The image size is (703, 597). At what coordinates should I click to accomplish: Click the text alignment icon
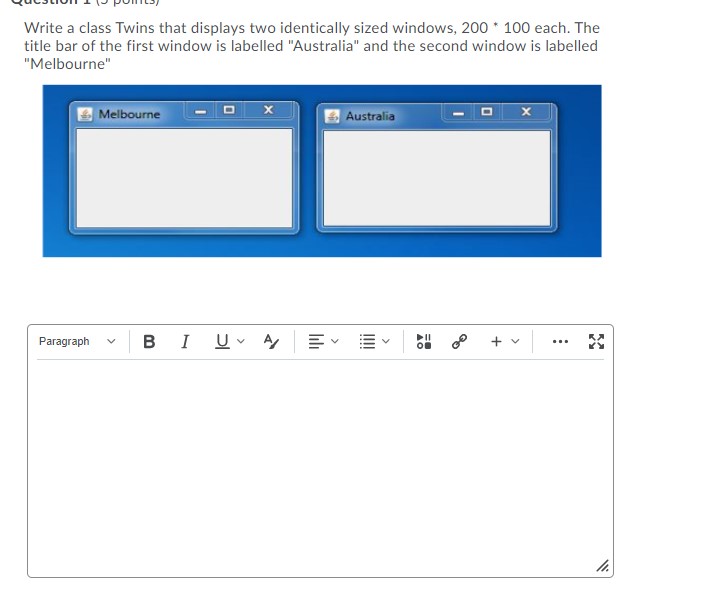pyautogui.click(x=316, y=342)
